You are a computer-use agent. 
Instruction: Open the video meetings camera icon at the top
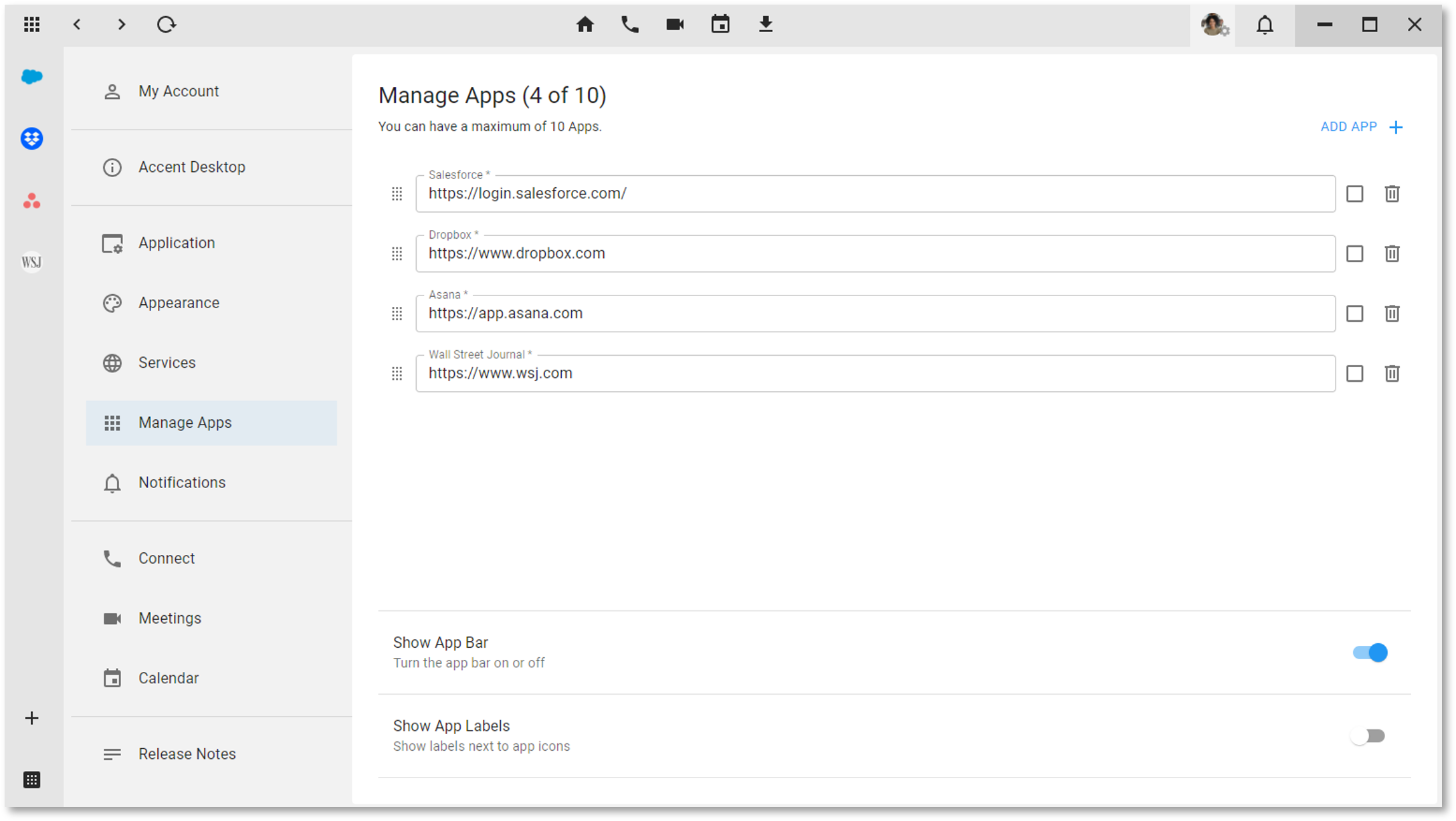[675, 25]
